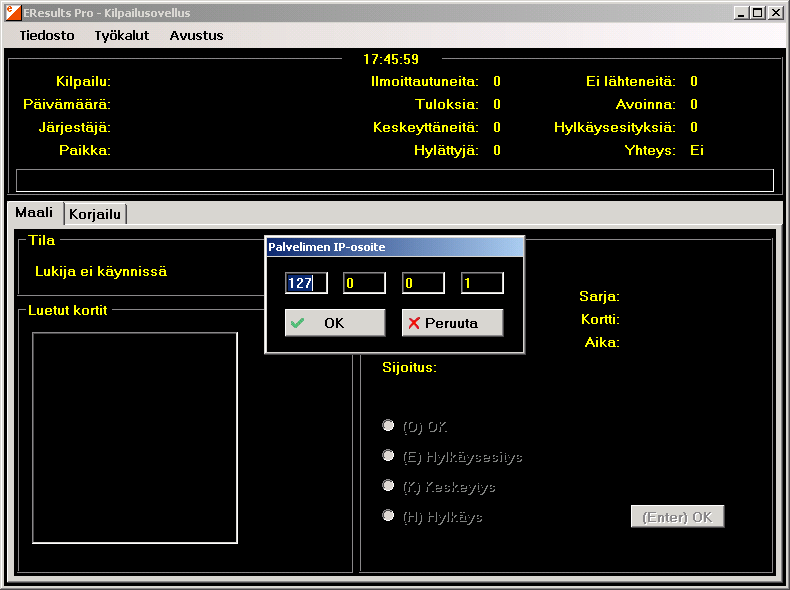Click the 'Keskeyttäneitä:' label
Viewport: 790px width, 590px height.
click(426, 127)
